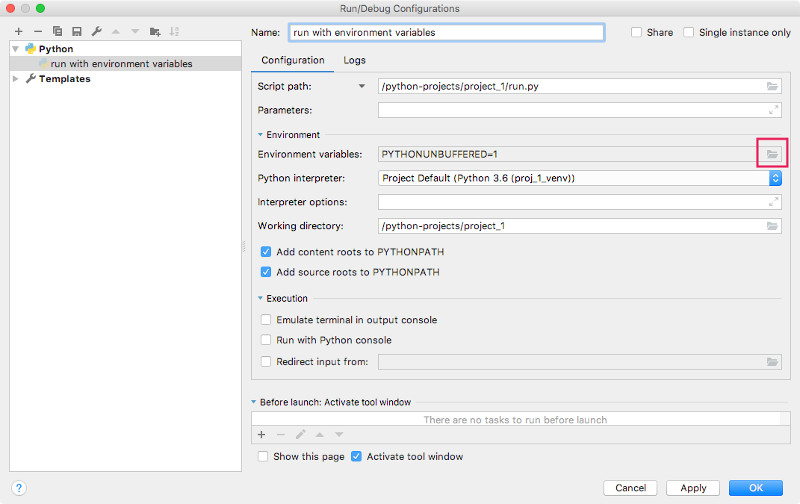800x504 pixels.
Task: Click the Apply button
Action: tap(693, 488)
